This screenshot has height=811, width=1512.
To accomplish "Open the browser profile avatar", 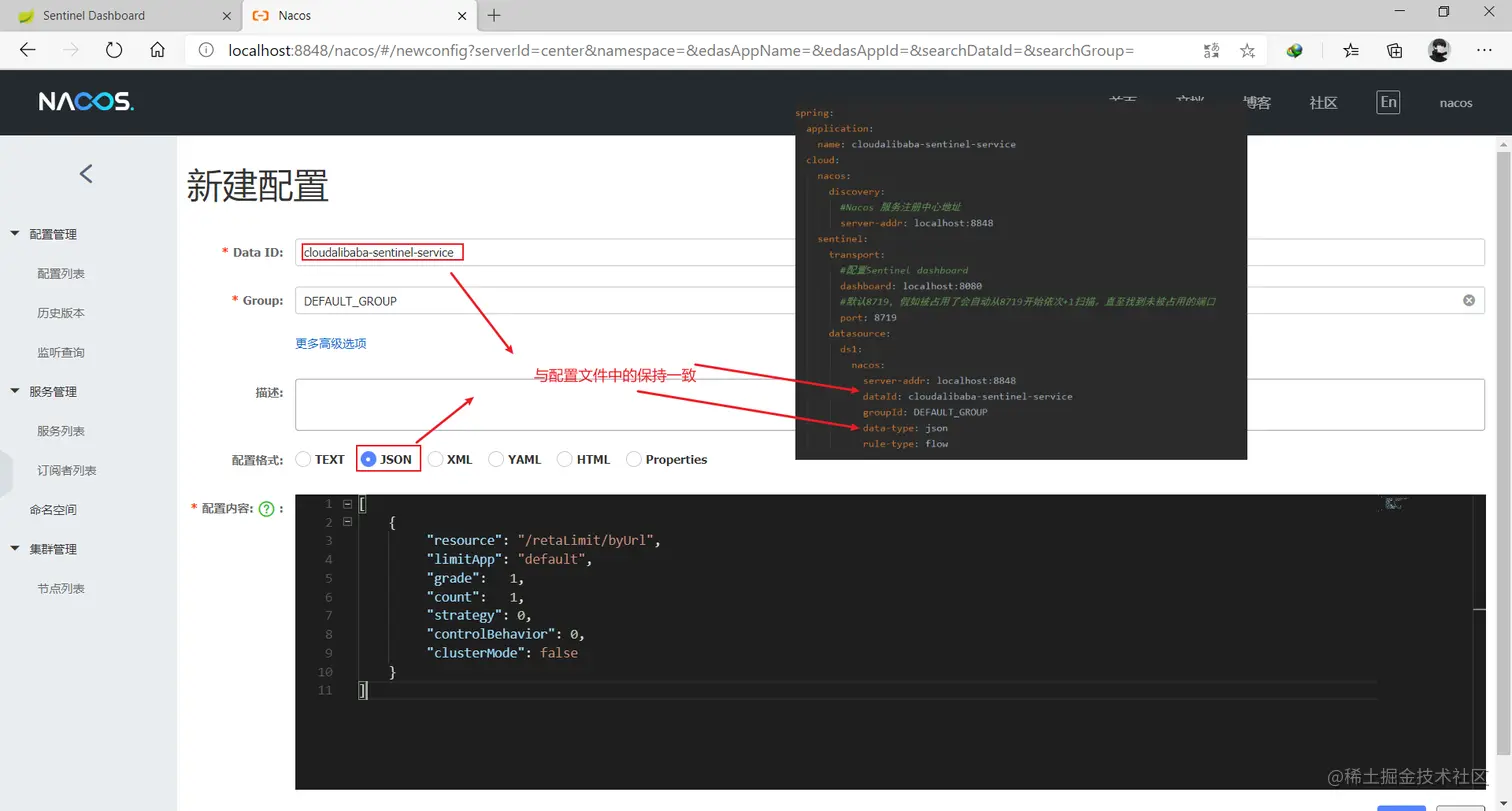I will pyautogui.click(x=1439, y=50).
